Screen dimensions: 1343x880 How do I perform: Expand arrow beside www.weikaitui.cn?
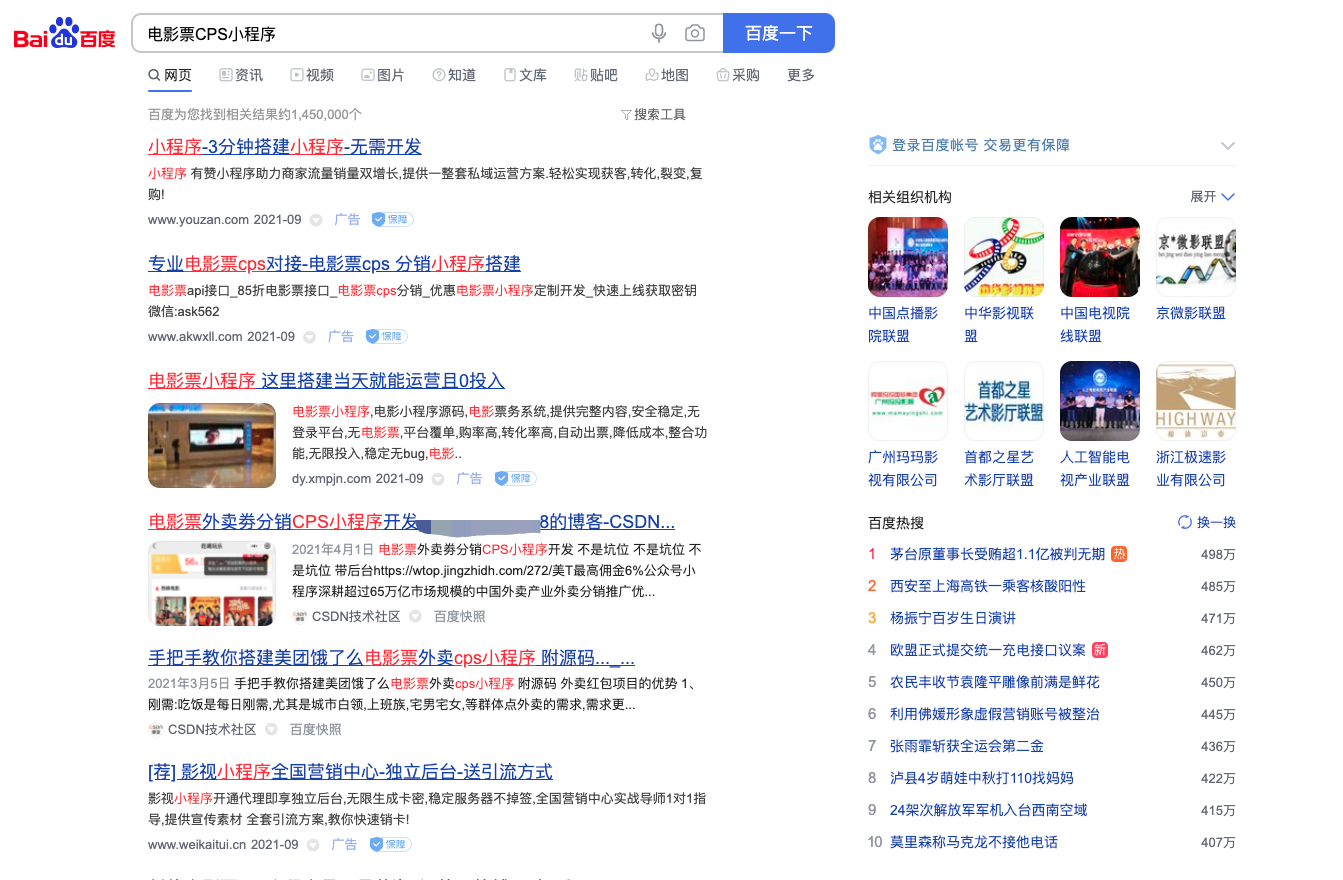click(313, 845)
